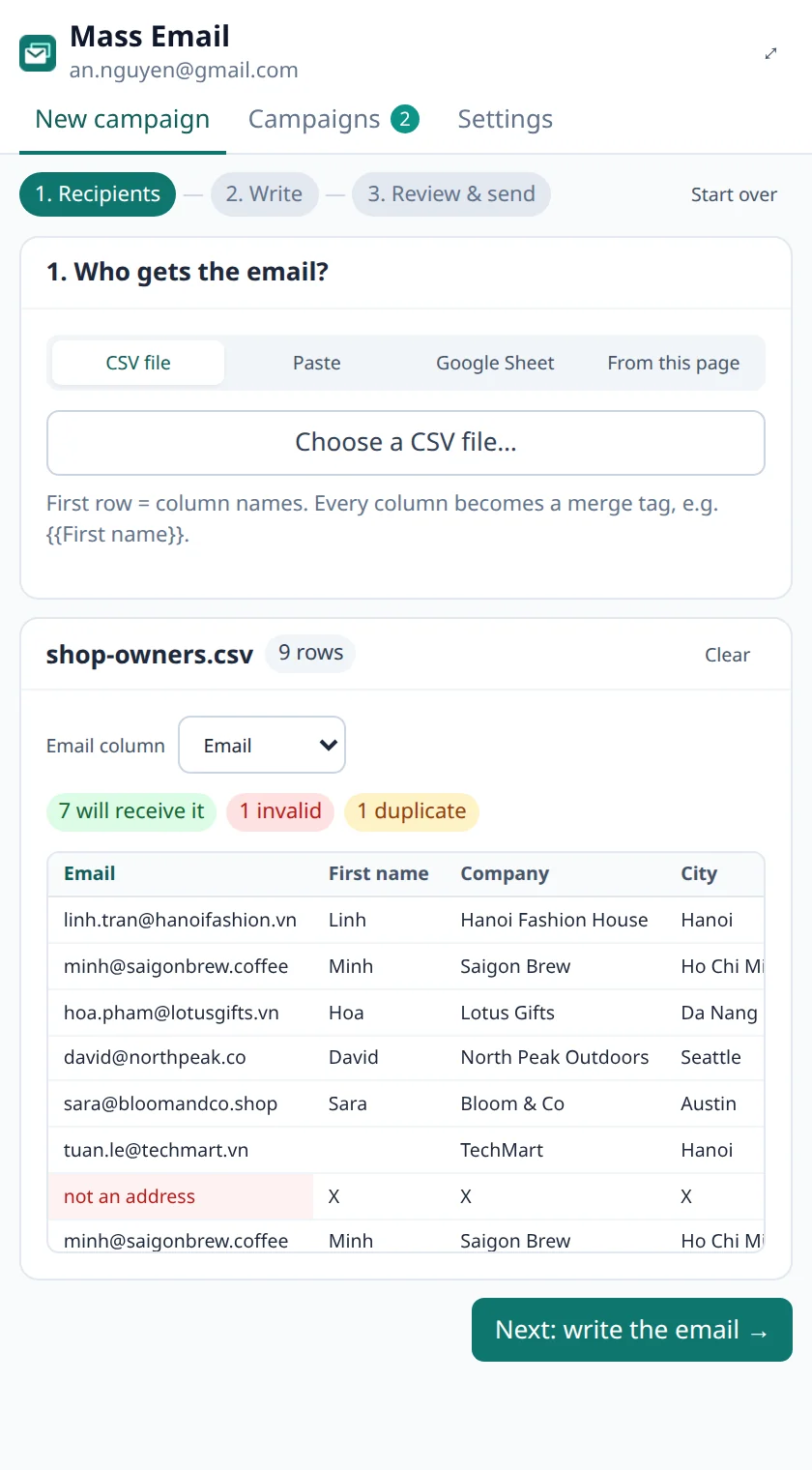Screen dimensions: 812x1470
Task: Select tuan.le@techmart.vn cell
Action: pos(181,1150)
